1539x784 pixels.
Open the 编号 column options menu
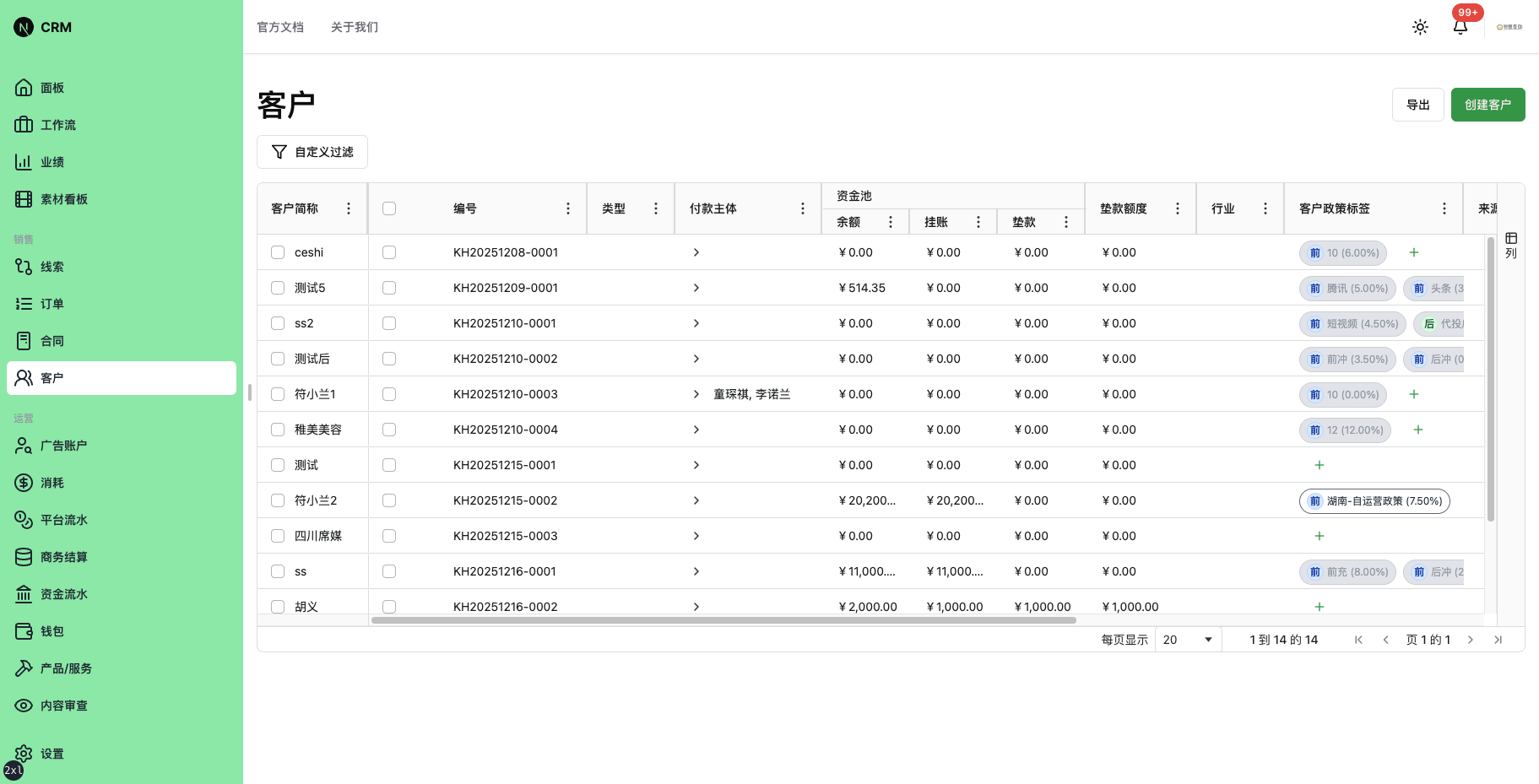pos(567,208)
